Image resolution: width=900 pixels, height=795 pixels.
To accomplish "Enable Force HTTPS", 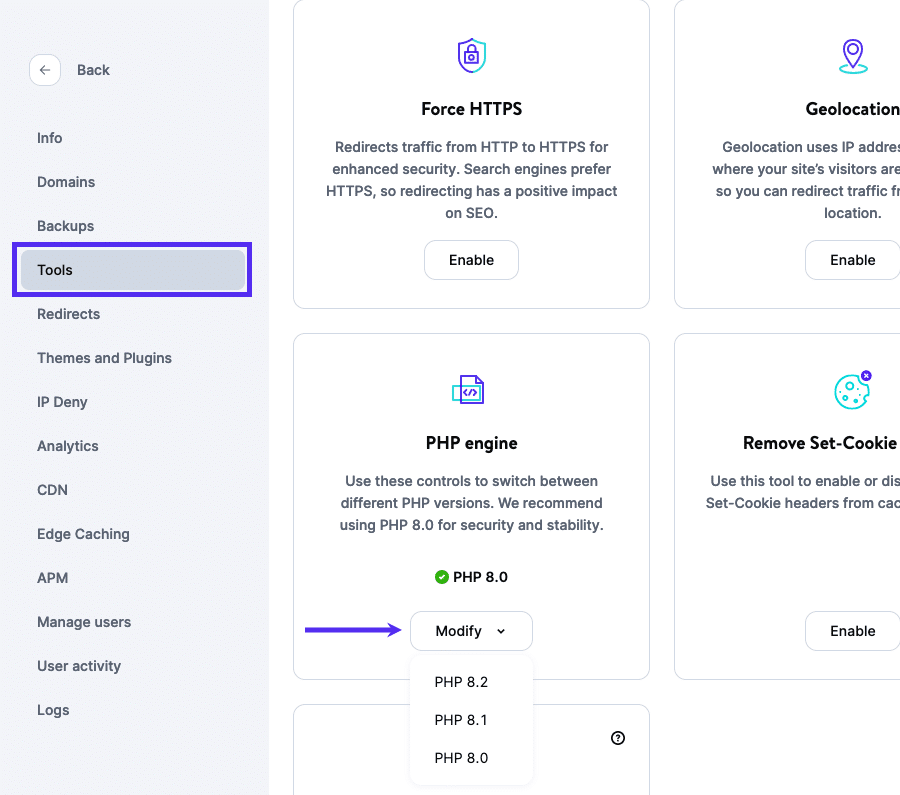I will 471,259.
